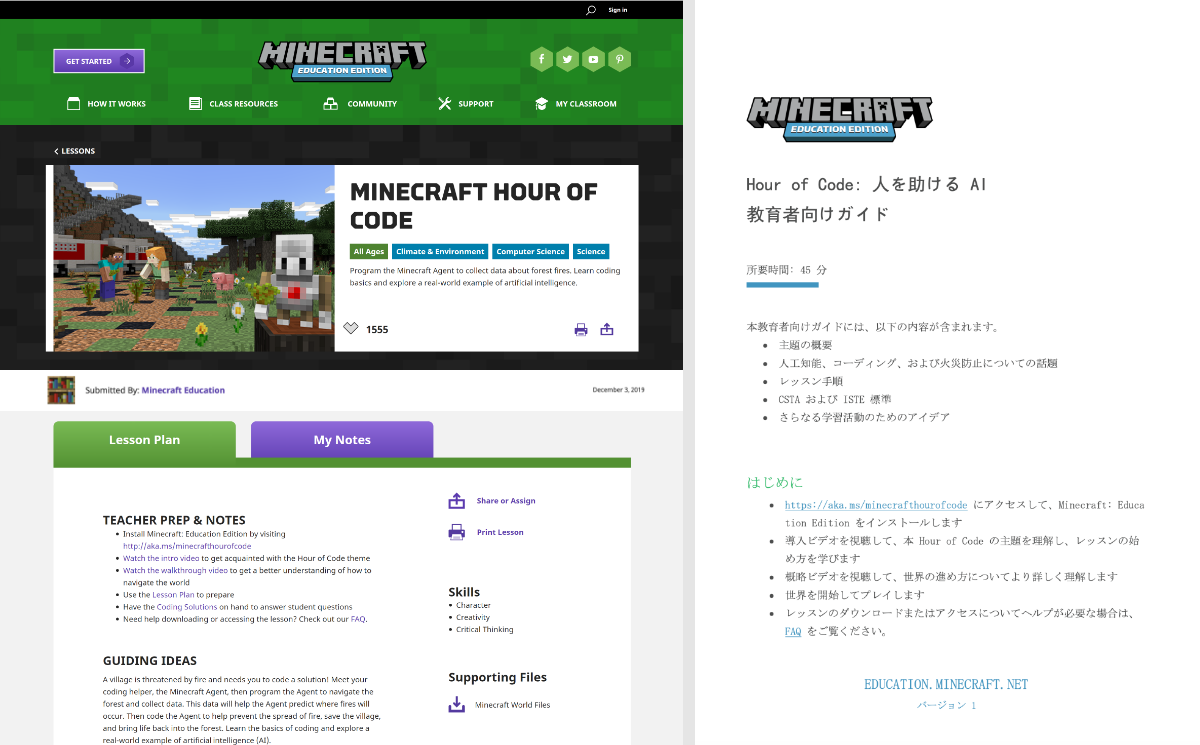Open the FAQ link in the Japanese guide
Viewport: 1200px width, 745px height.
click(x=793, y=631)
